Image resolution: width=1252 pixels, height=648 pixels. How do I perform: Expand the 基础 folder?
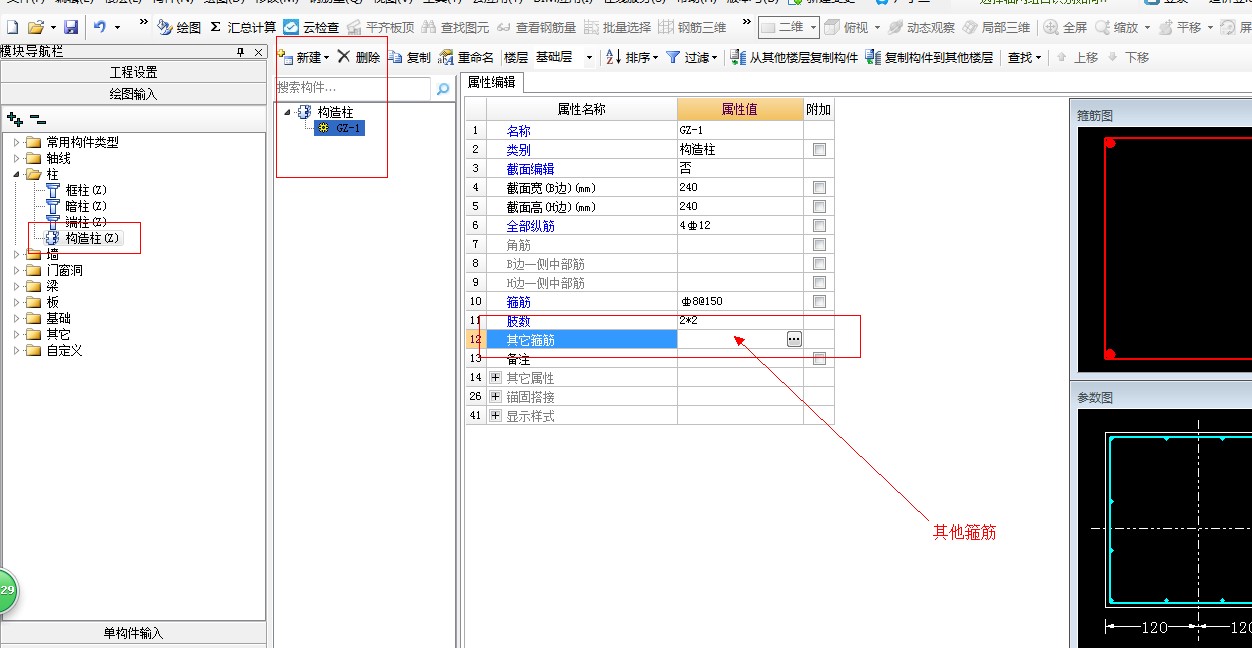pos(16,318)
